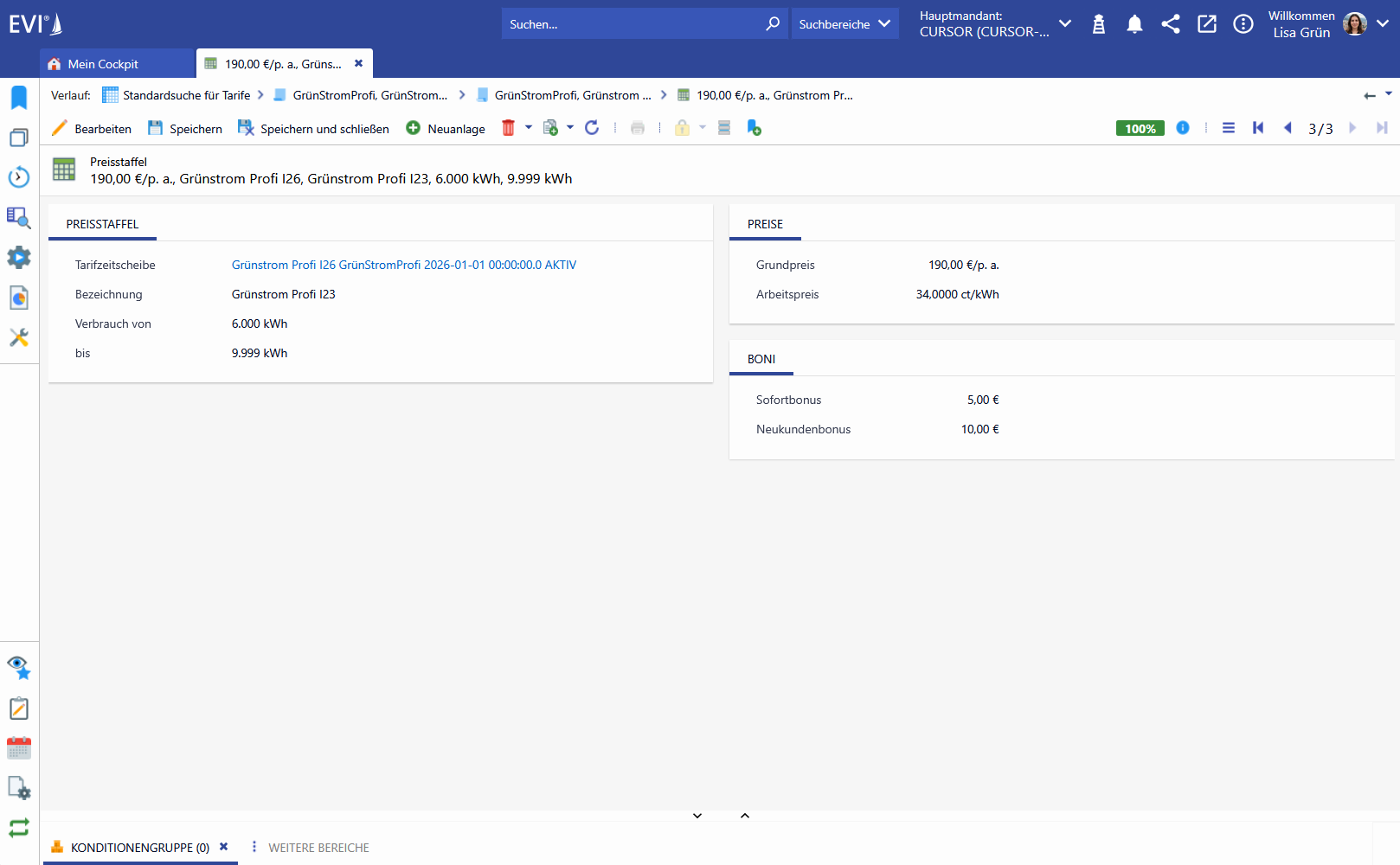Click the blue info icon
The height and width of the screenshot is (865, 1400).
pyautogui.click(x=1183, y=128)
